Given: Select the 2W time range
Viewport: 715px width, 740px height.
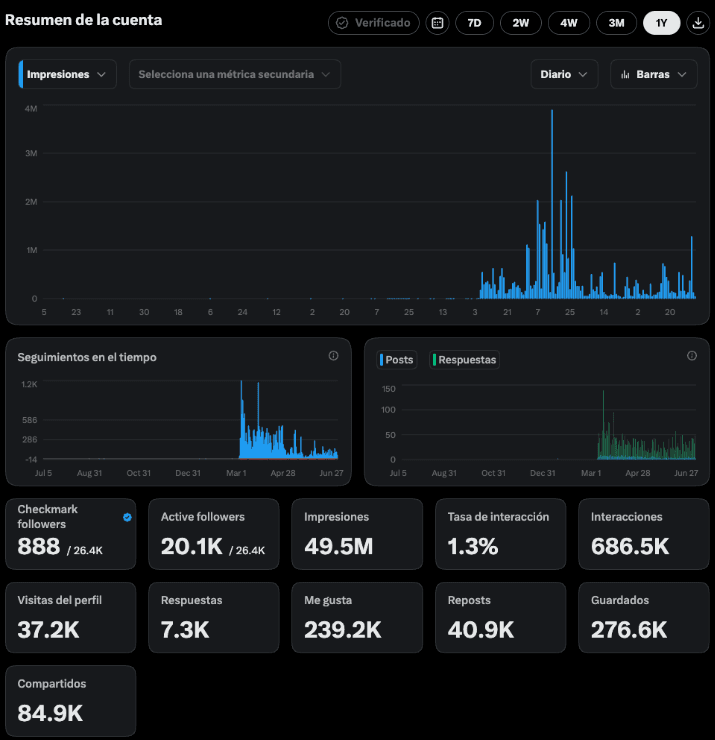Looking at the screenshot, I should (x=521, y=23).
